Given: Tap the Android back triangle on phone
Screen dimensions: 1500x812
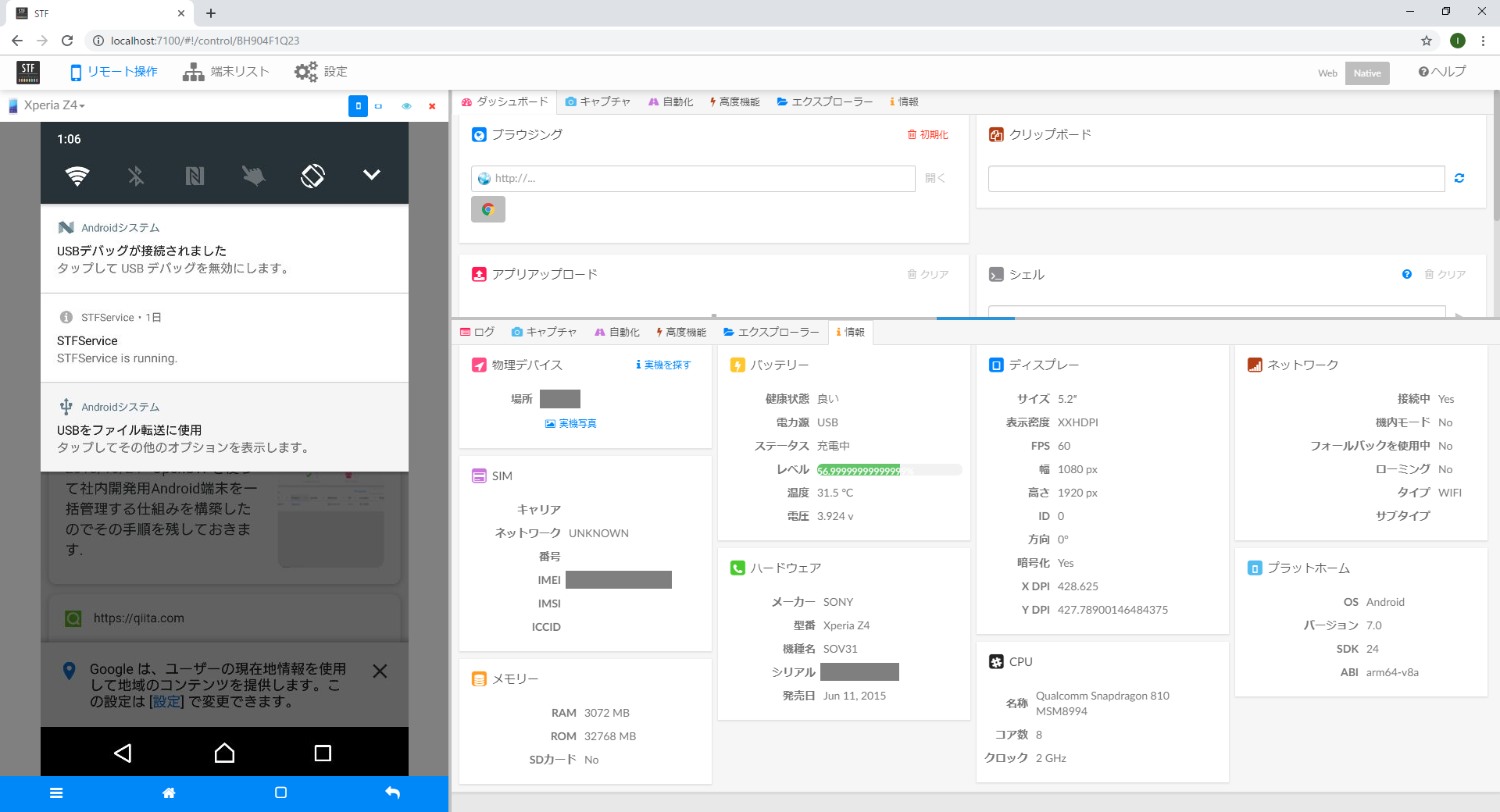Looking at the screenshot, I should pos(123,753).
